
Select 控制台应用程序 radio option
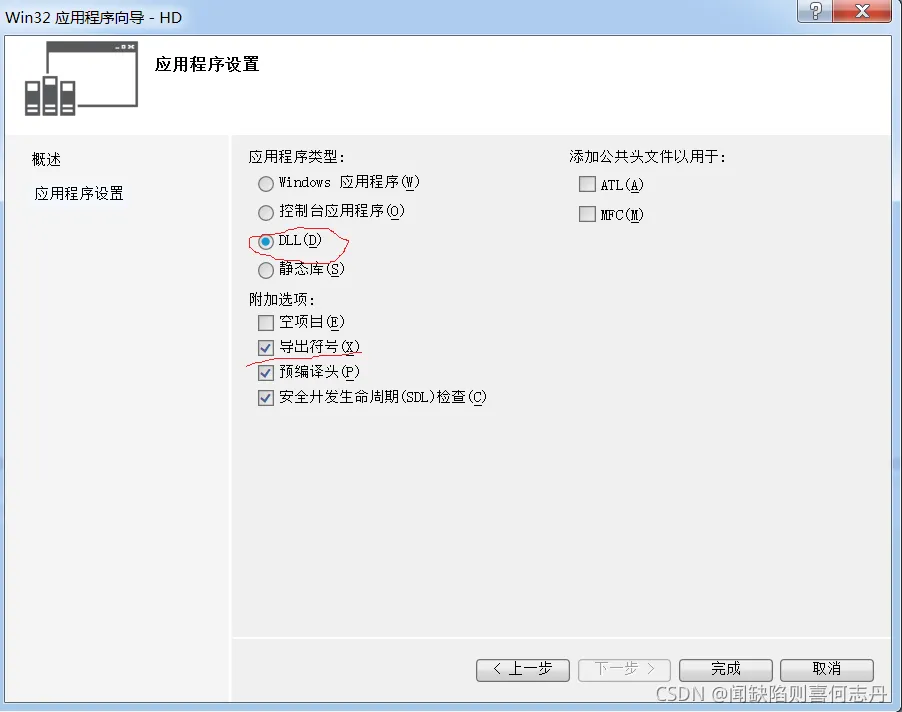tap(265, 213)
